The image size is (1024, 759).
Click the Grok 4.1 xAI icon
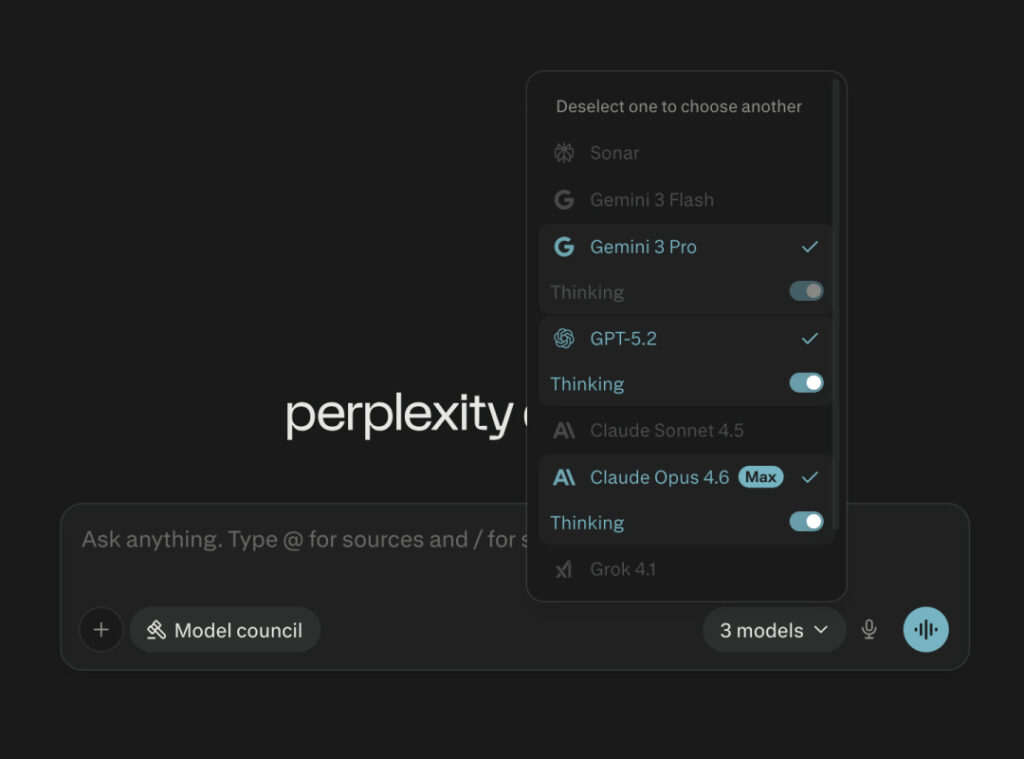click(x=564, y=570)
